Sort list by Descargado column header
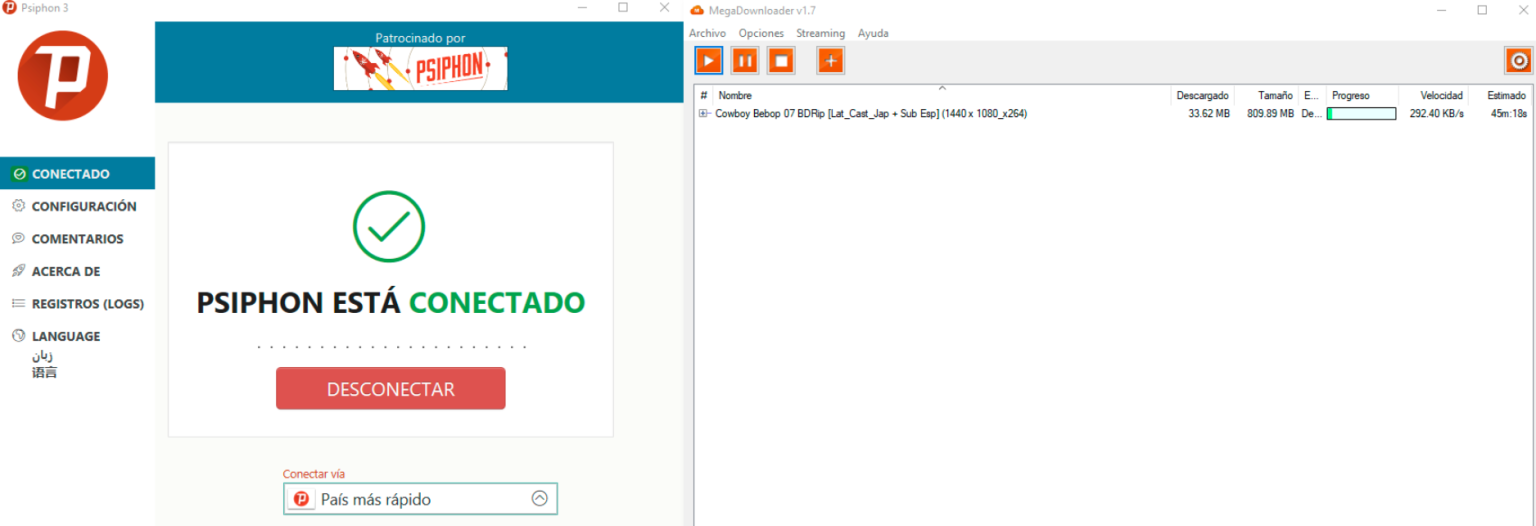The height and width of the screenshot is (526, 1536). (x=1203, y=96)
